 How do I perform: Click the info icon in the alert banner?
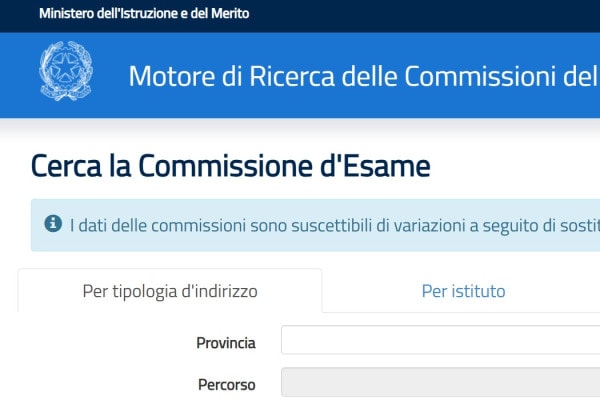pyautogui.click(x=53, y=224)
